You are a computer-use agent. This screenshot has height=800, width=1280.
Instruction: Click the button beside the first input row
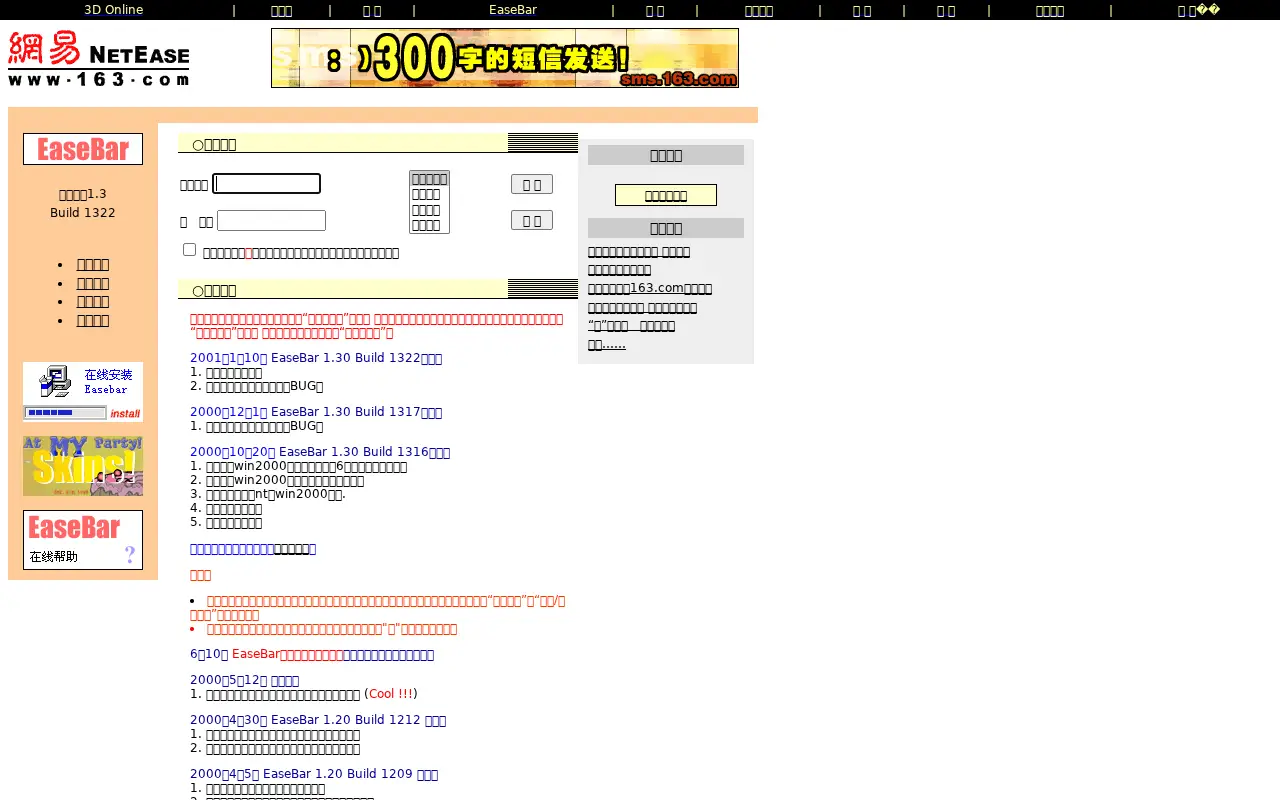coord(532,184)
